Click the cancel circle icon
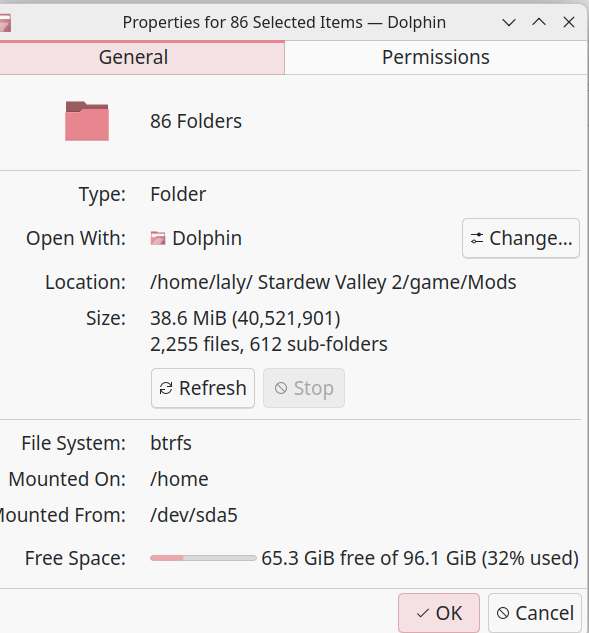589x633 pixels. pyautogui.click(x=503, y=613)
